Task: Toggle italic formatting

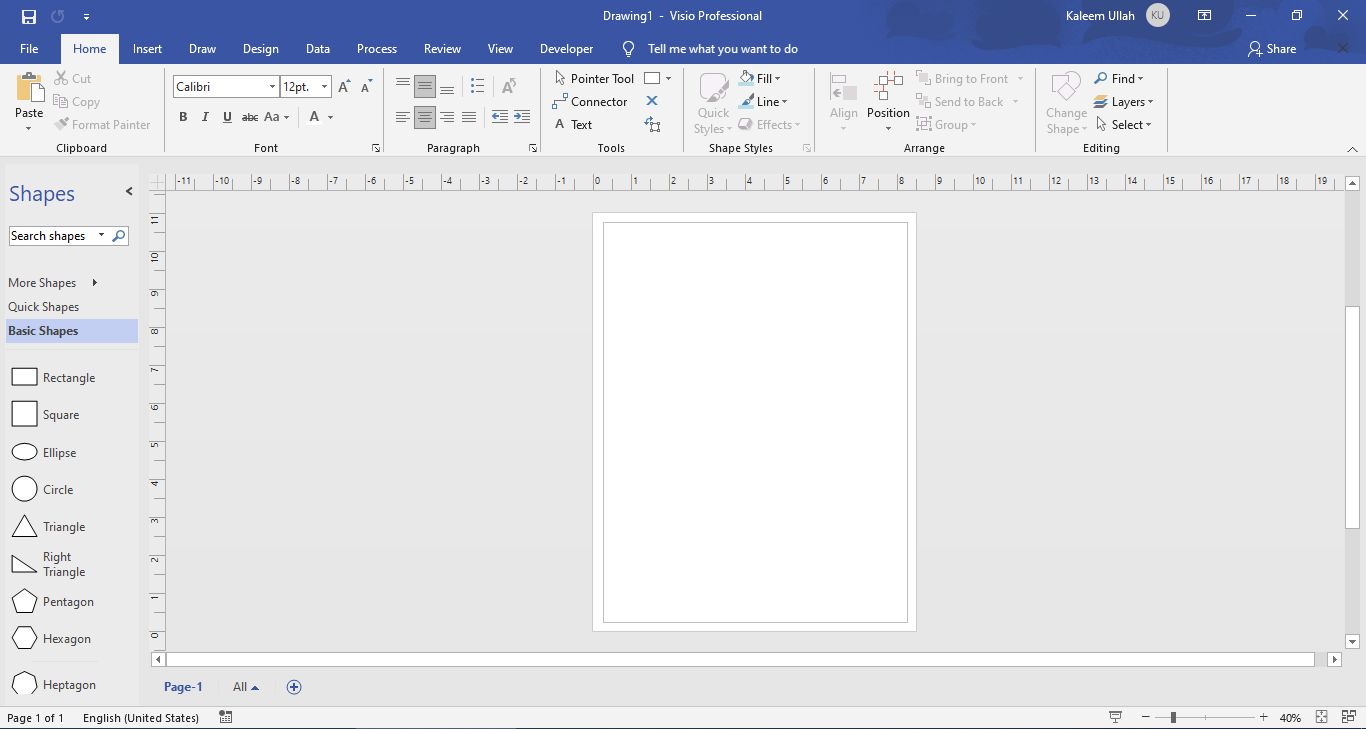Action: coord(205,117)
